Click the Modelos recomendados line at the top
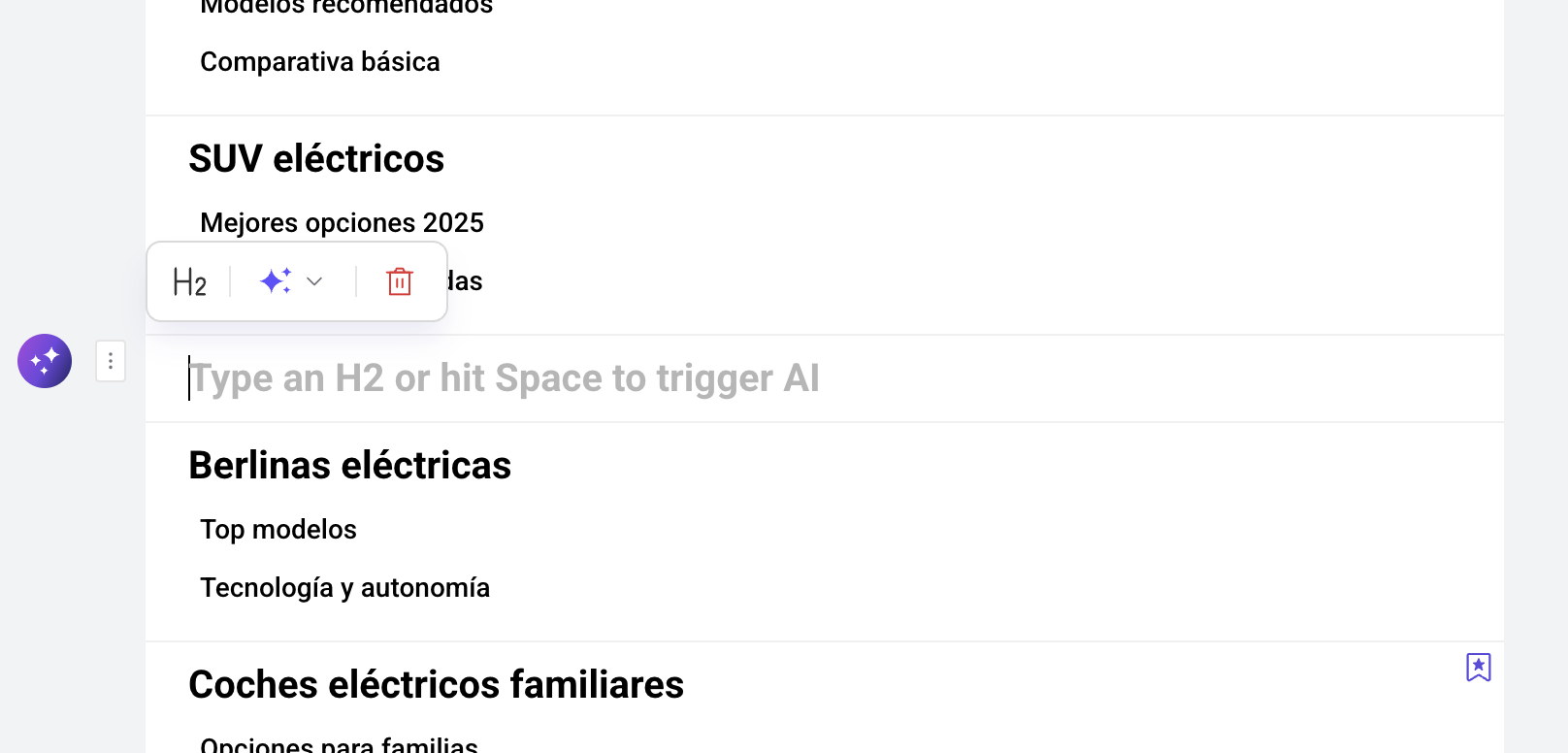1568x753 pixels. pyautogui.click(x=346, y=8)
